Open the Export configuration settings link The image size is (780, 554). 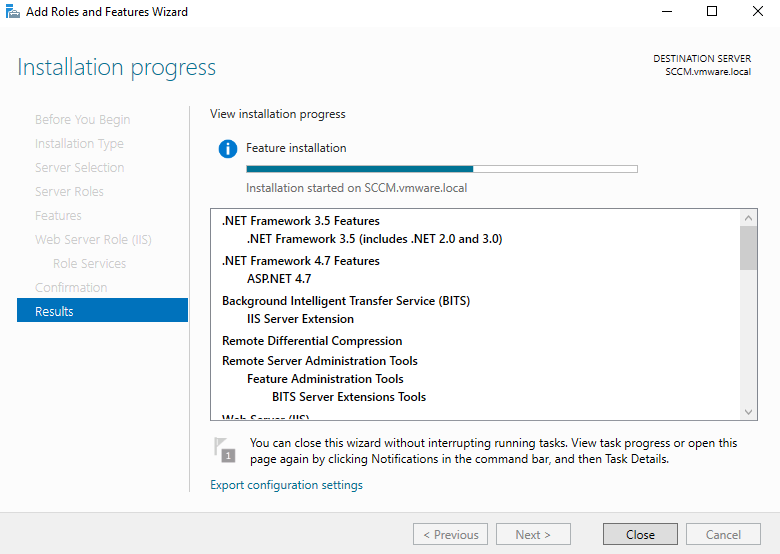click(286, 485)
